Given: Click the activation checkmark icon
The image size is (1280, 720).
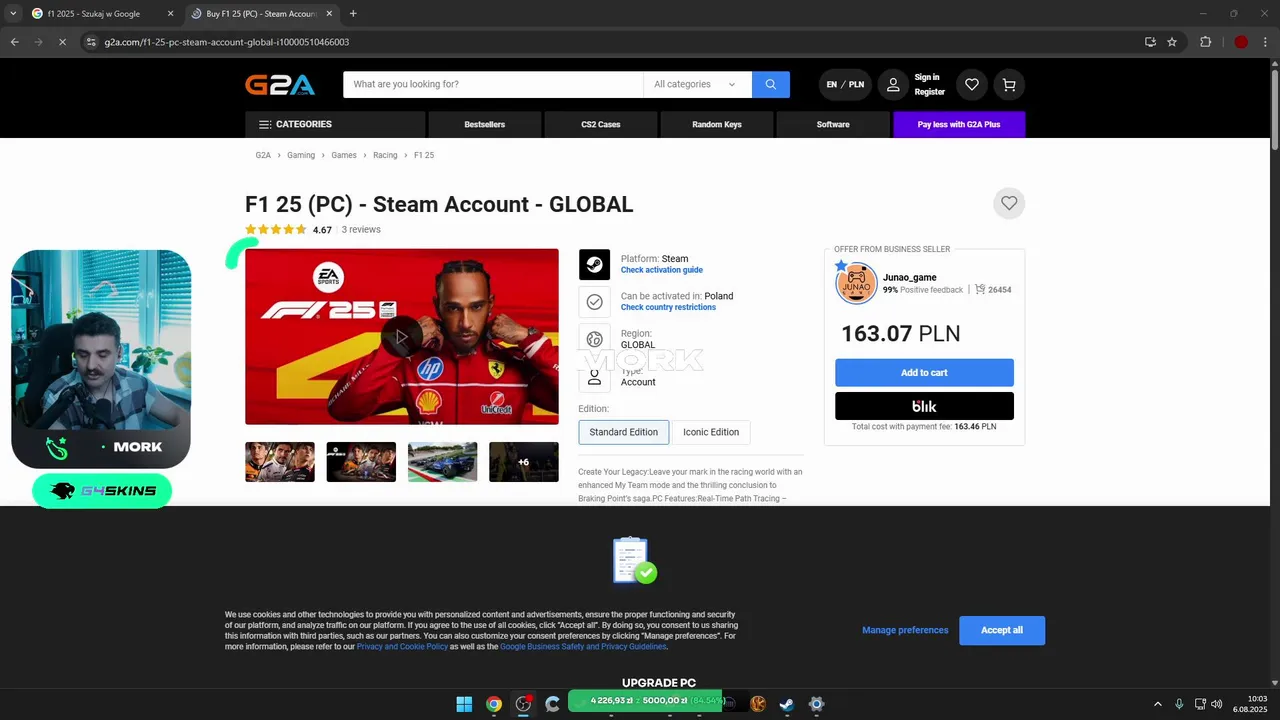Looking at the screenshot, I should click(x=594, y=301).
